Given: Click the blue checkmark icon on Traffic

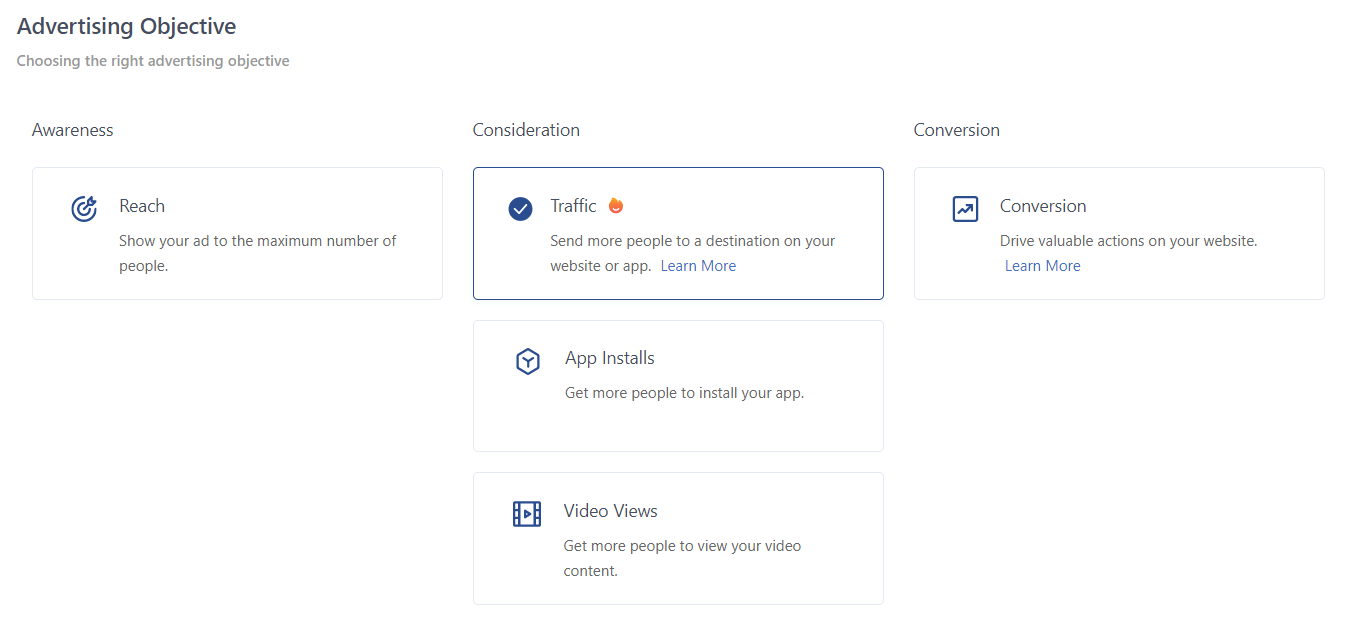Looking at the screenshot, I should click(x=520, y=209).
